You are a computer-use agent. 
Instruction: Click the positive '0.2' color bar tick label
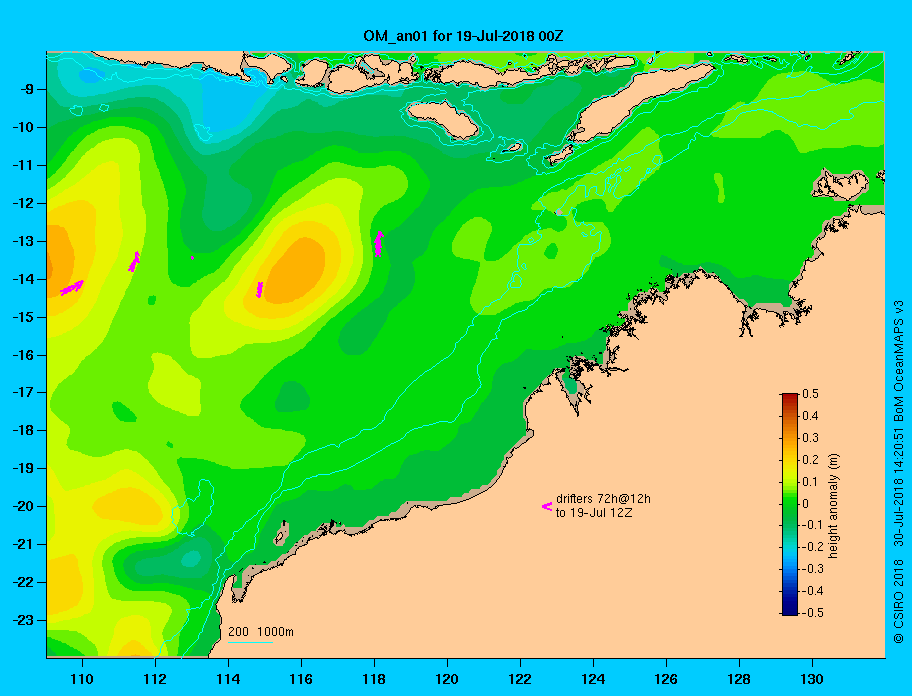click(810, 460)
